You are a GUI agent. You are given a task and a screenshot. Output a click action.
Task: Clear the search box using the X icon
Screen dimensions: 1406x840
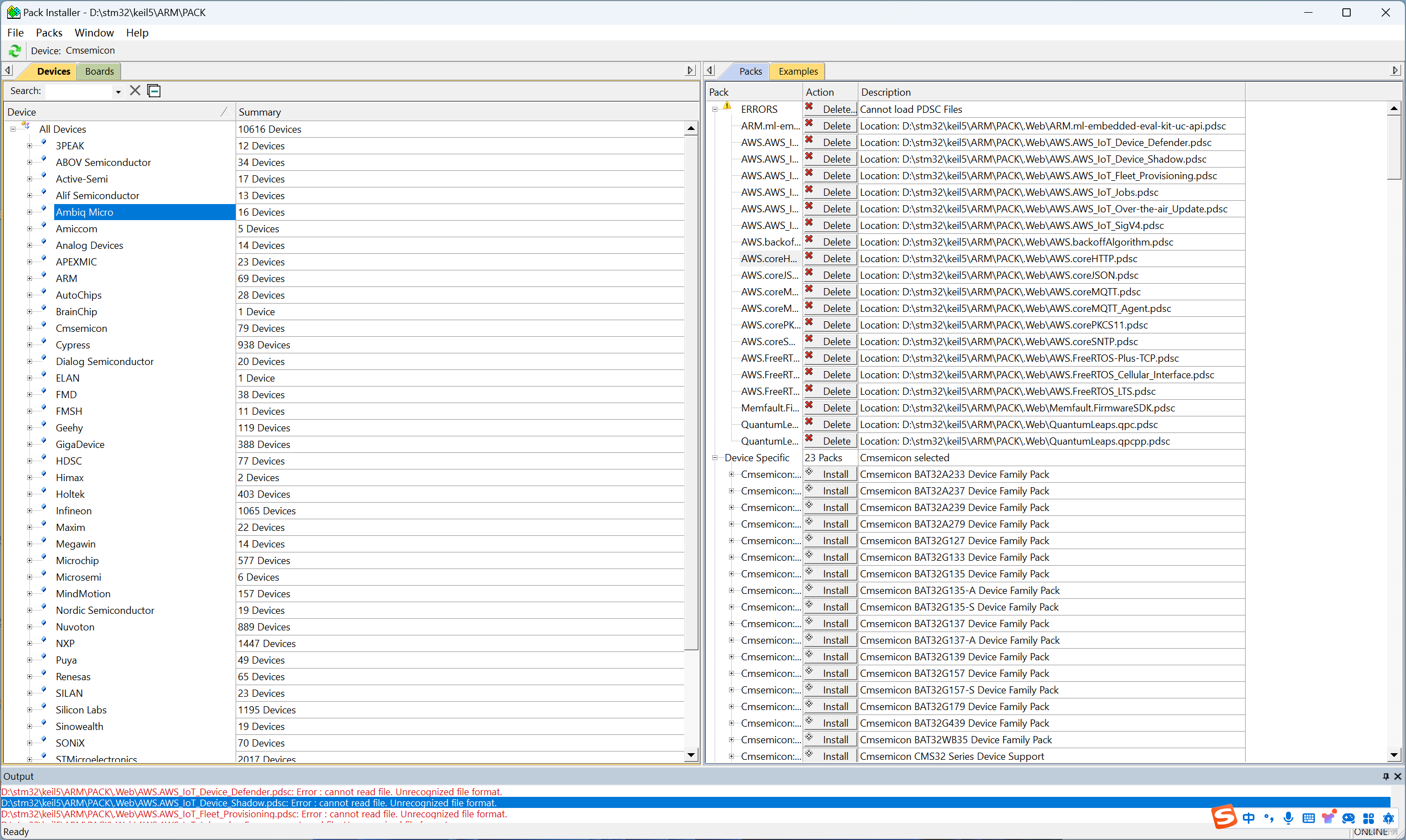coord(135,91)
